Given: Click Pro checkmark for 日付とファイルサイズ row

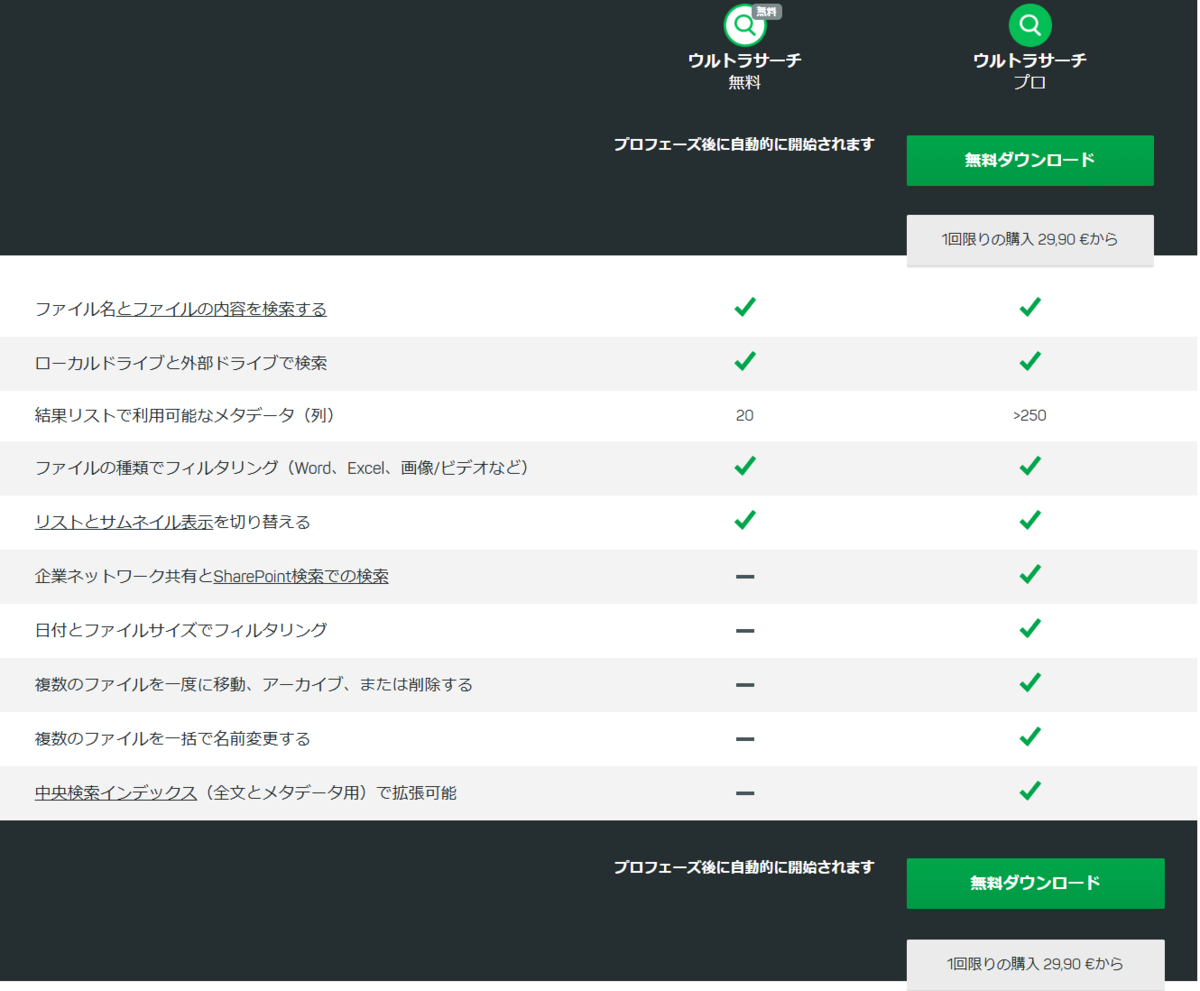Looking at the screenshot, I should coord(1030,628).
